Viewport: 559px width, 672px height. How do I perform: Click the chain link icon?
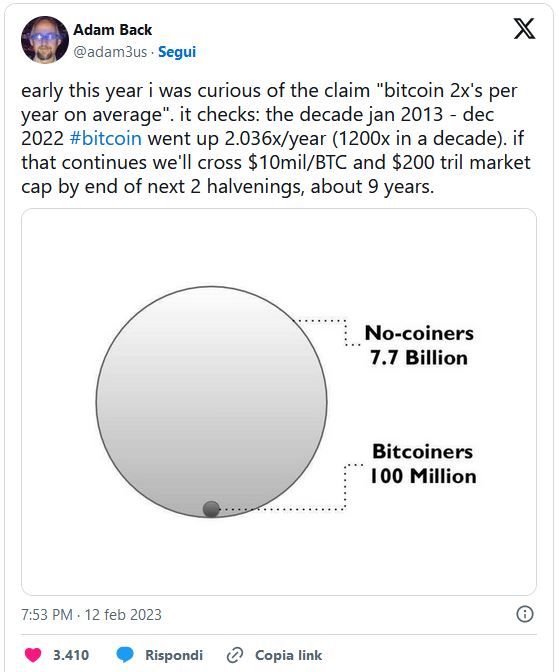(x=235, y=655)
